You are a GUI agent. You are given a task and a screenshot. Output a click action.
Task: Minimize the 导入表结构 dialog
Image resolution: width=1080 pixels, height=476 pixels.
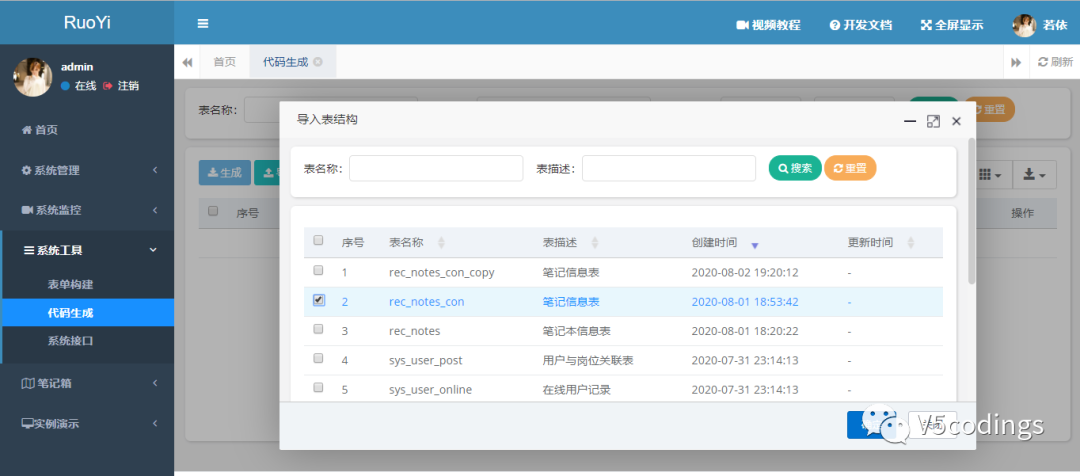(910, 121)
